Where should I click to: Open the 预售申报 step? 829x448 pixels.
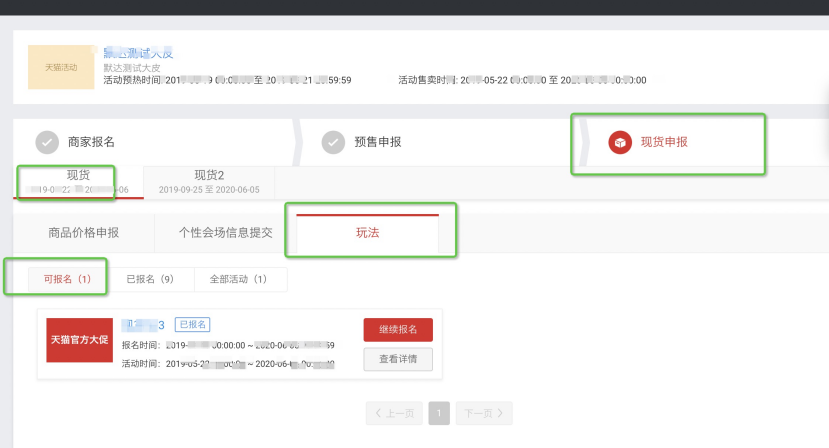(x=378, y=142)
